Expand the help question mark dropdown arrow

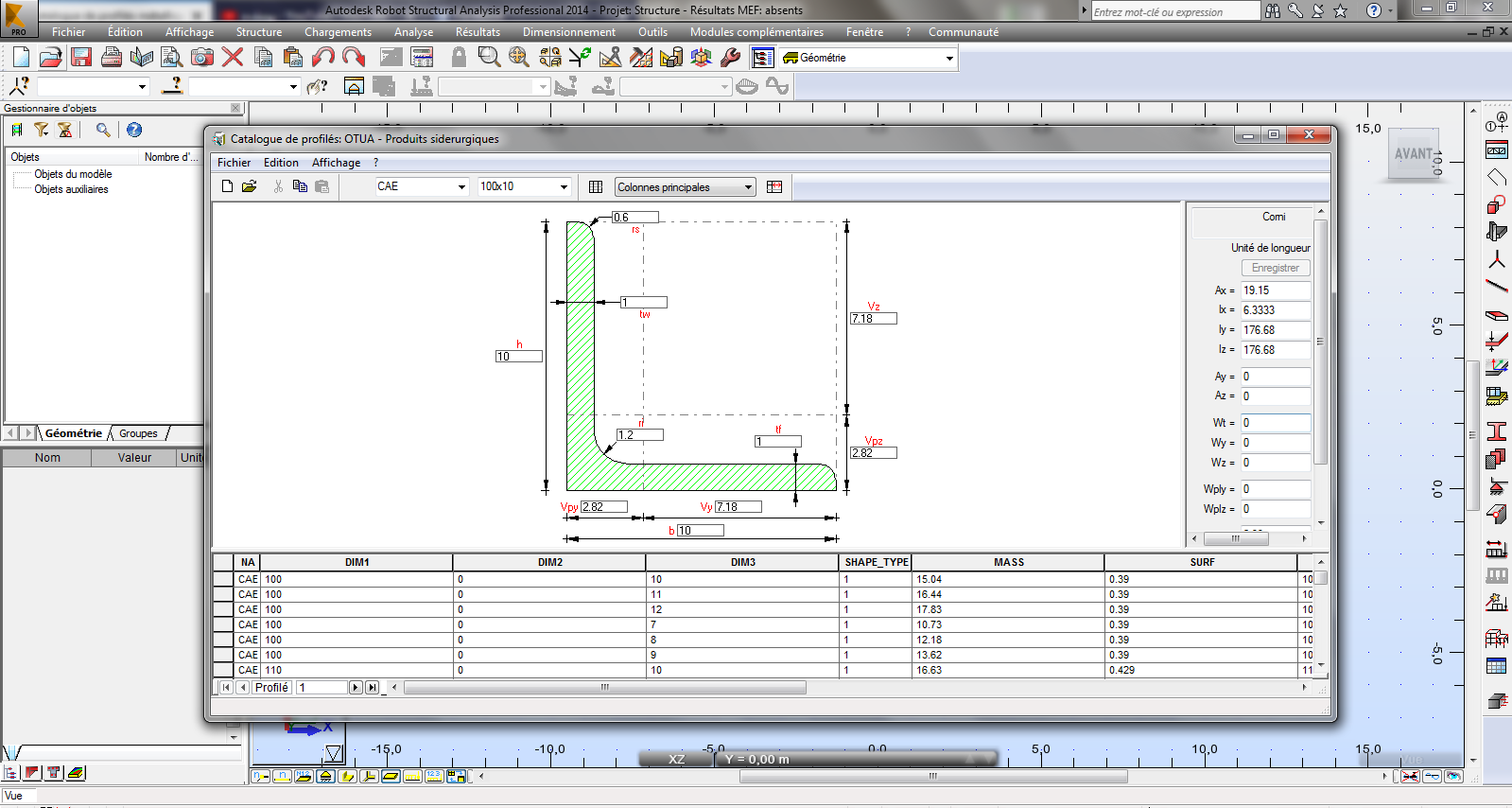coord(1390,10)
